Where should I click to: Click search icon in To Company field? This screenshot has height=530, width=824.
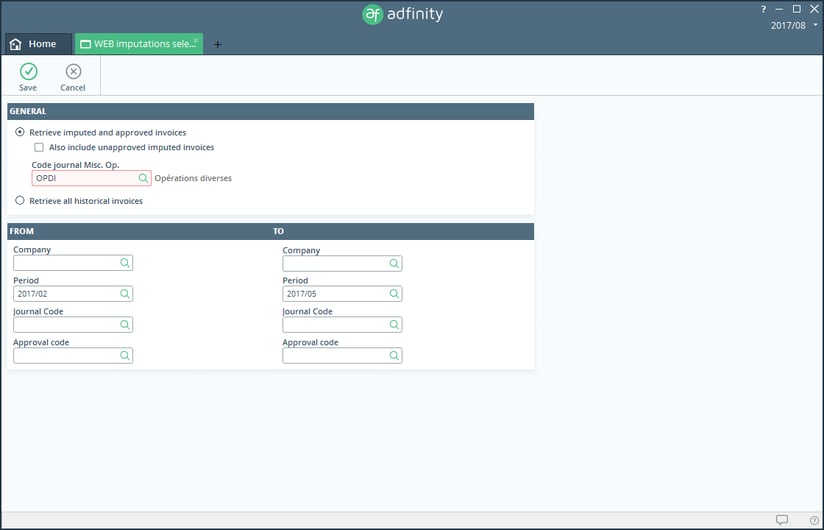click(394, 263)
